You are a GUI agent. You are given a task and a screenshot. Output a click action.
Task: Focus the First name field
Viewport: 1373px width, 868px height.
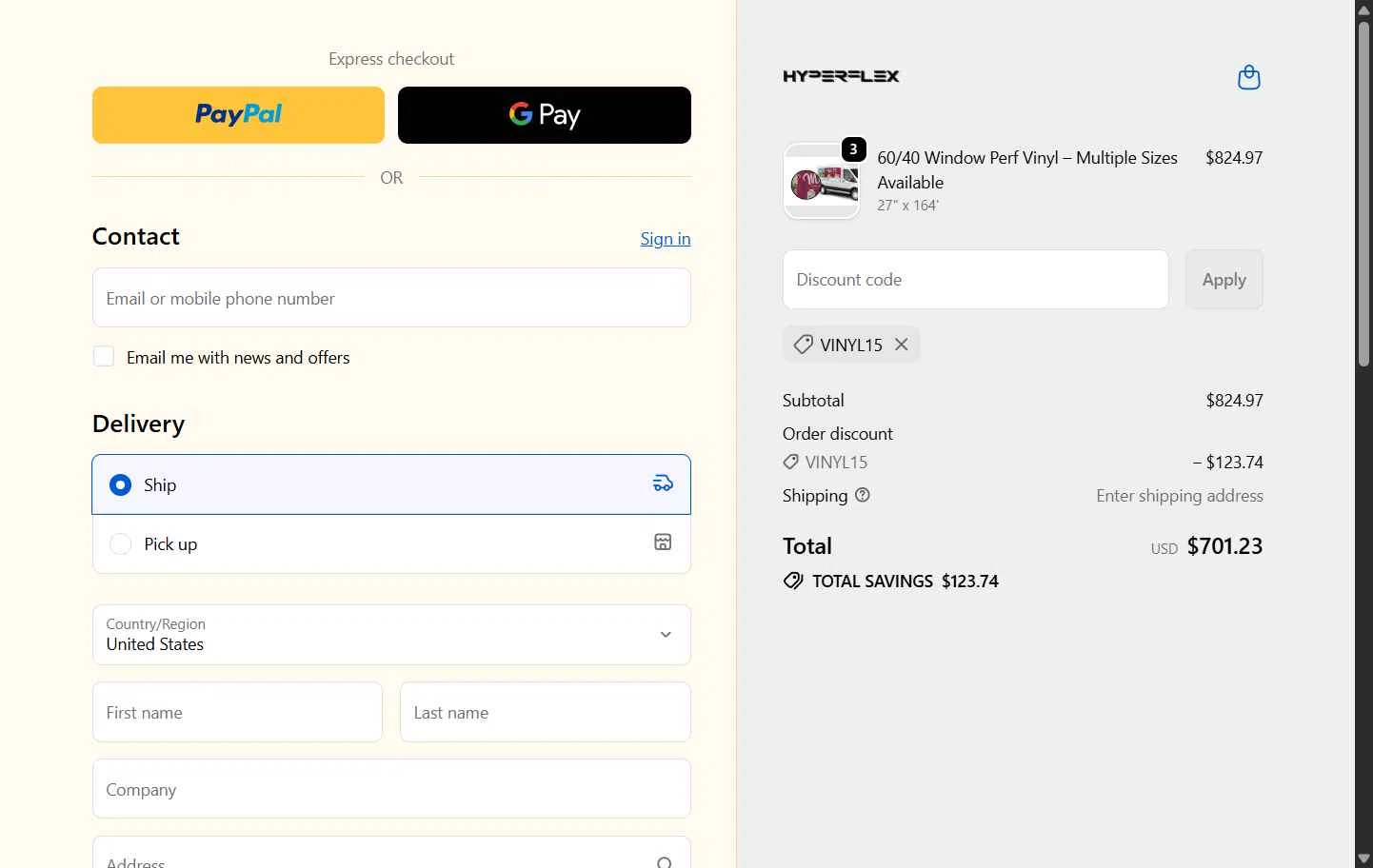pos(237,712)
